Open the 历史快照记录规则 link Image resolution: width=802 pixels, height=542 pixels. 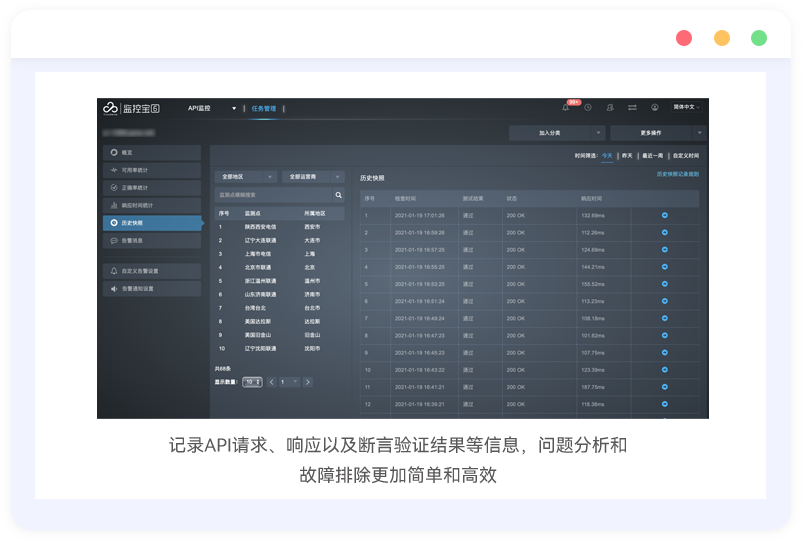(x=677, y=174)
